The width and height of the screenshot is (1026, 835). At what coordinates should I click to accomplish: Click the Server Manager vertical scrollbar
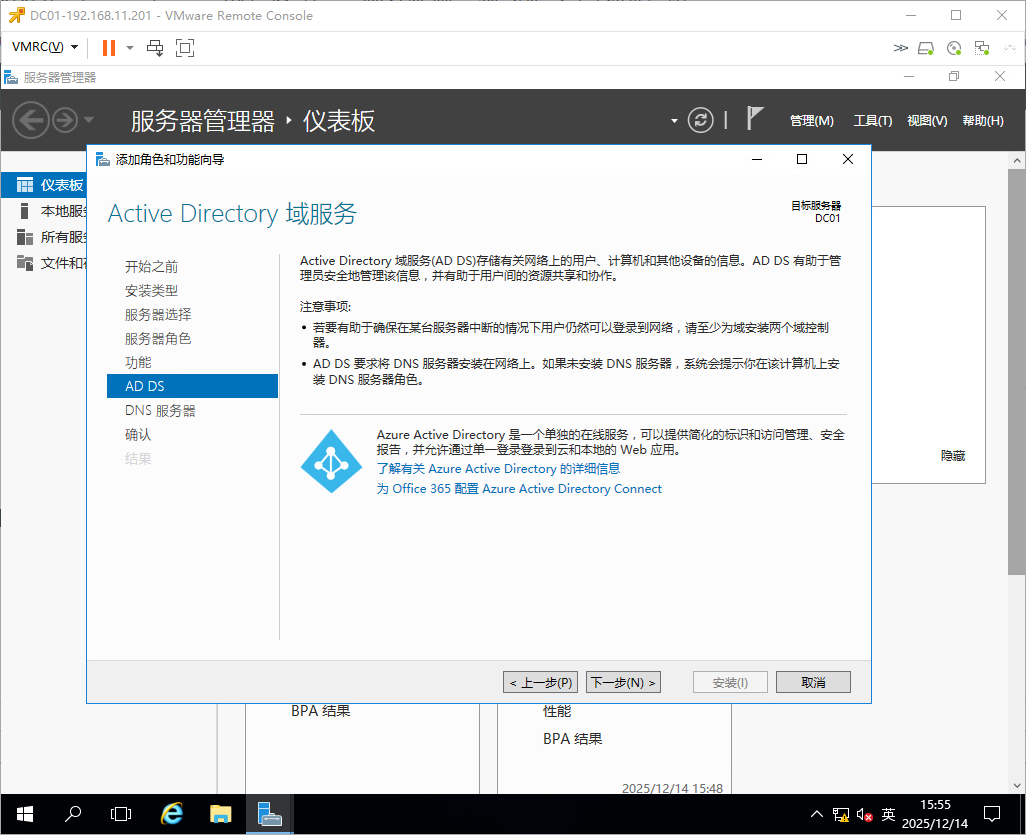(1016, 372)
